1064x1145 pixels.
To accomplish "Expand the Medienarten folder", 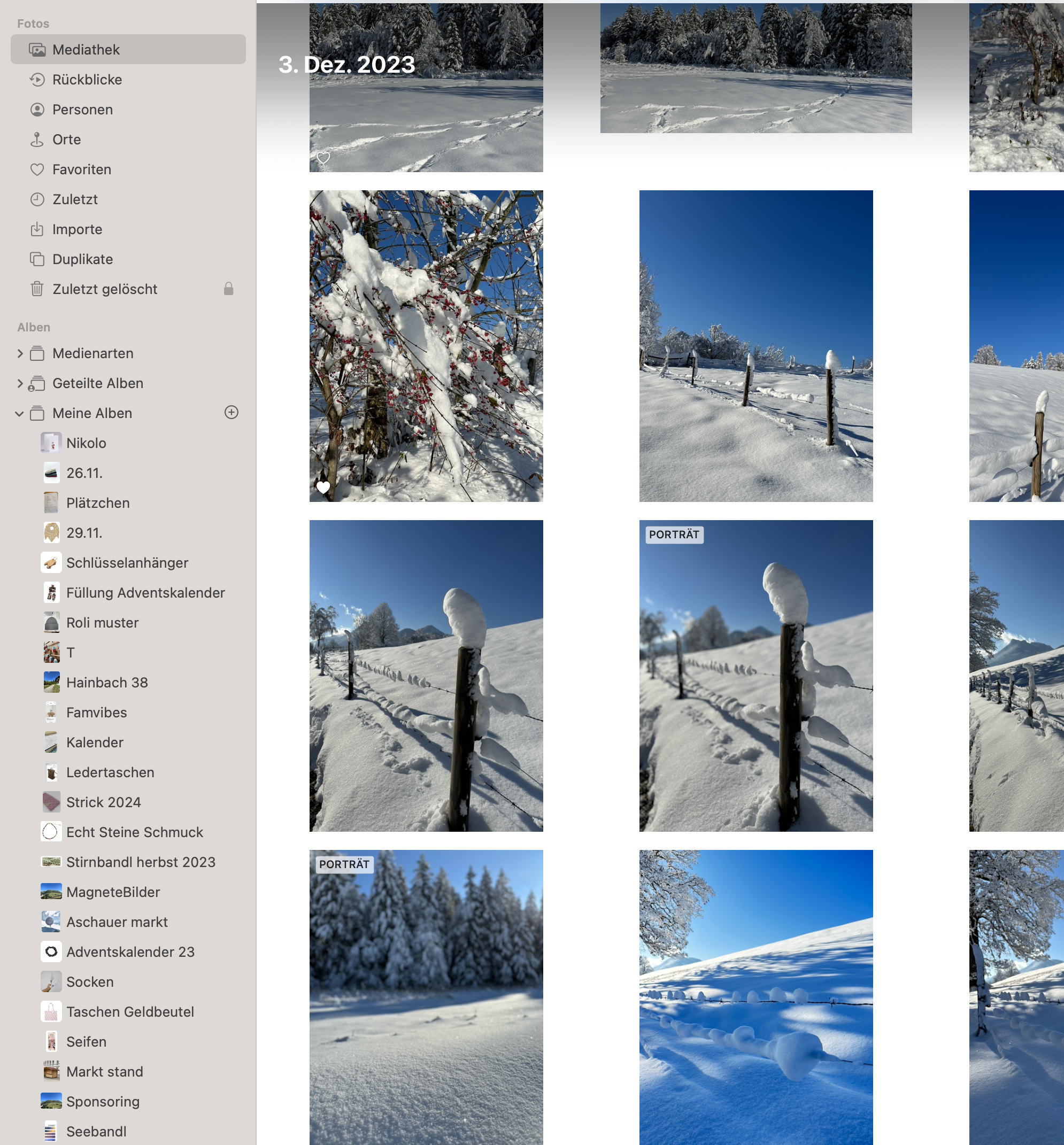I will [x=20, y=353].
